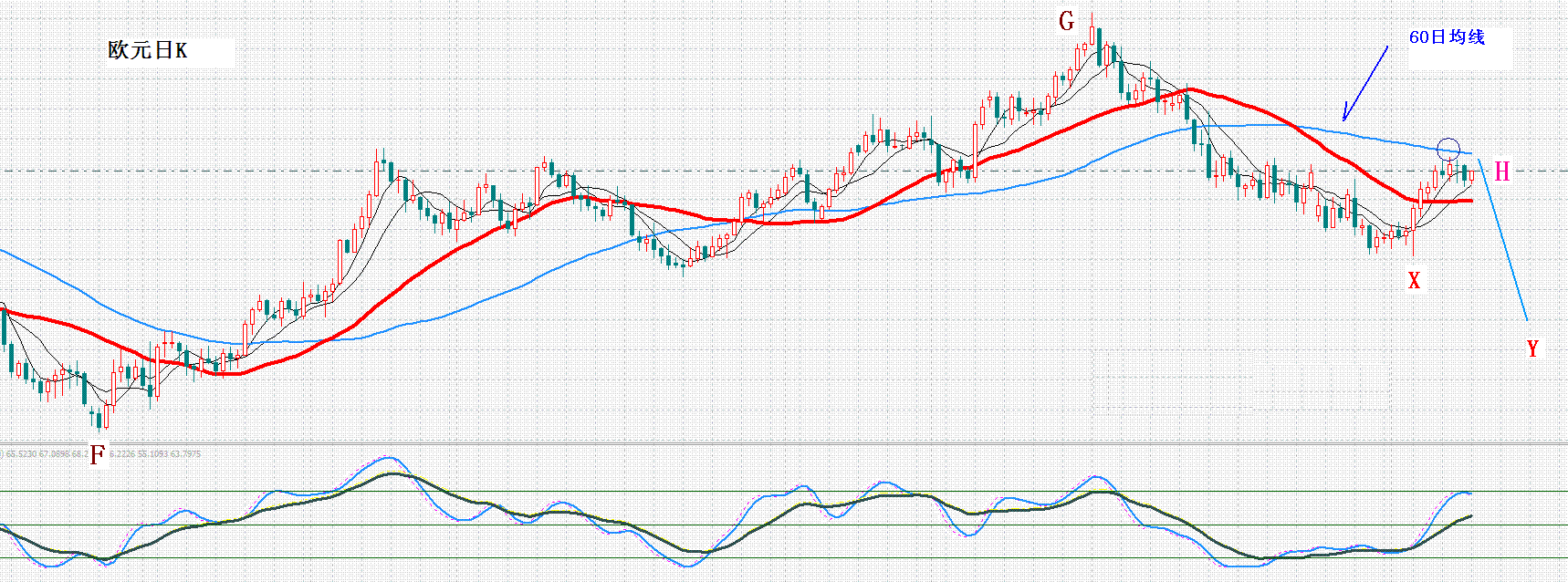This screenshot has height=582, width=1568.
Task: Click the blue arrow pointing at 60-day average
Action: (x=1364, y=85)
